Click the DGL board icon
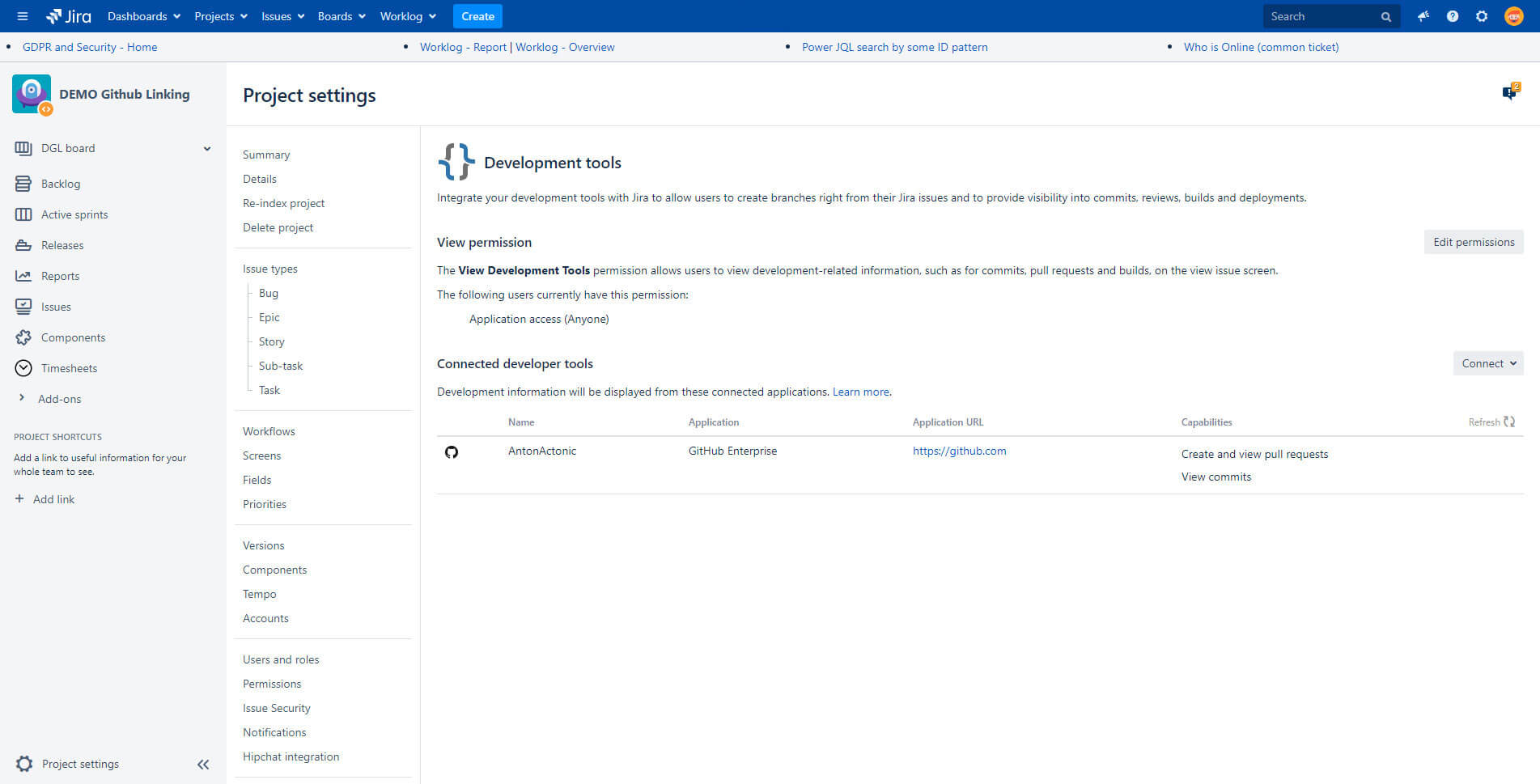The image size is (1540, 784). (23, 148)
